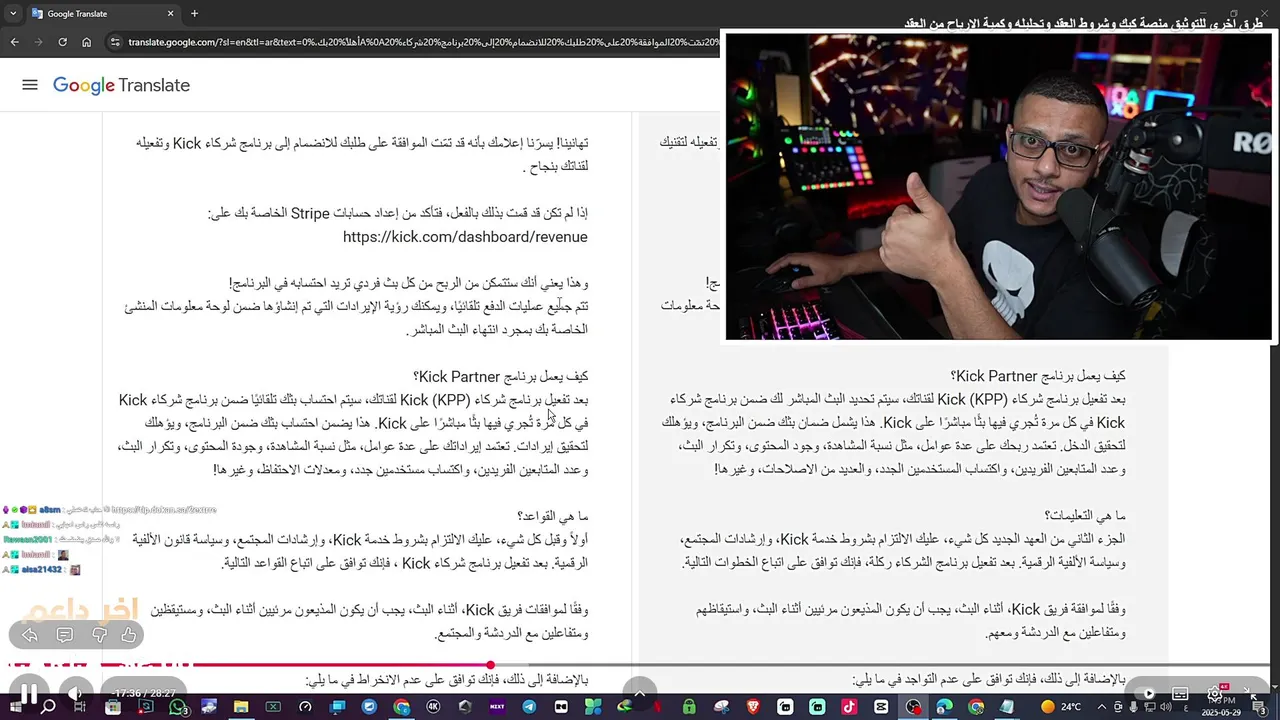Play next video in the player controls
Viewport: 1280px width, 720px height.
[x=1149, y=693]
